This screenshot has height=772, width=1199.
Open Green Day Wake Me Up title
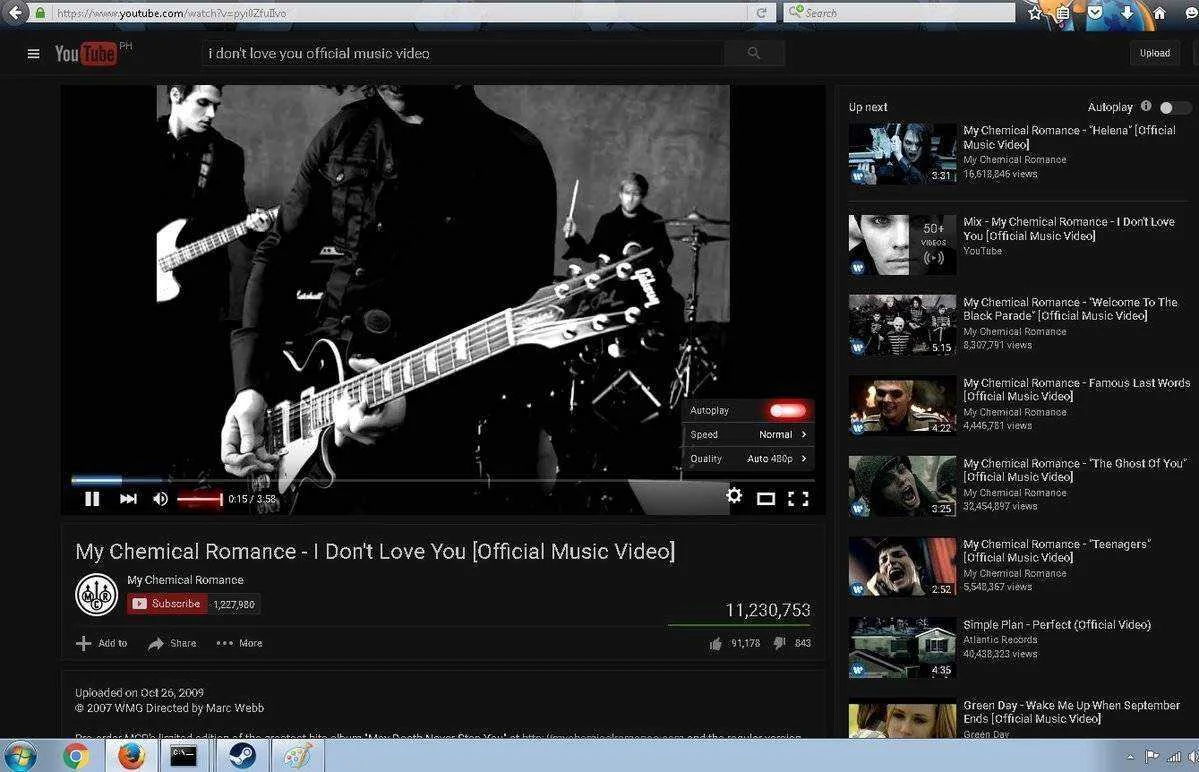(1071, 712)
